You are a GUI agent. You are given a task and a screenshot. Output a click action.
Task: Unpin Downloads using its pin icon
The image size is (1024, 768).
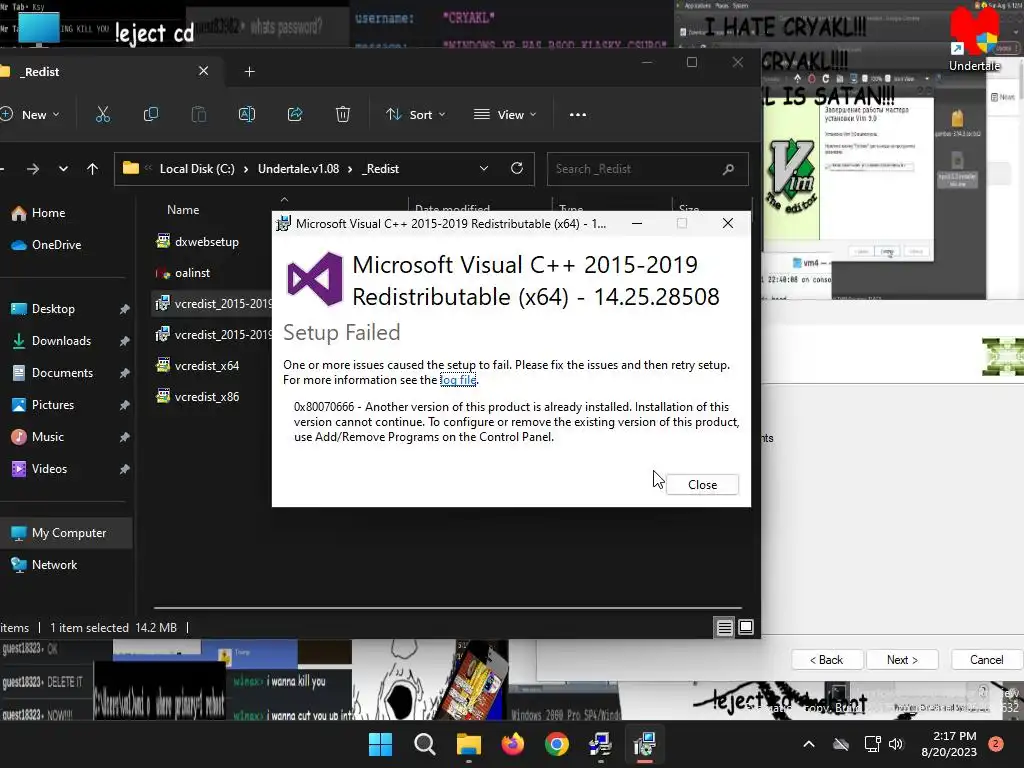(124, 341)
